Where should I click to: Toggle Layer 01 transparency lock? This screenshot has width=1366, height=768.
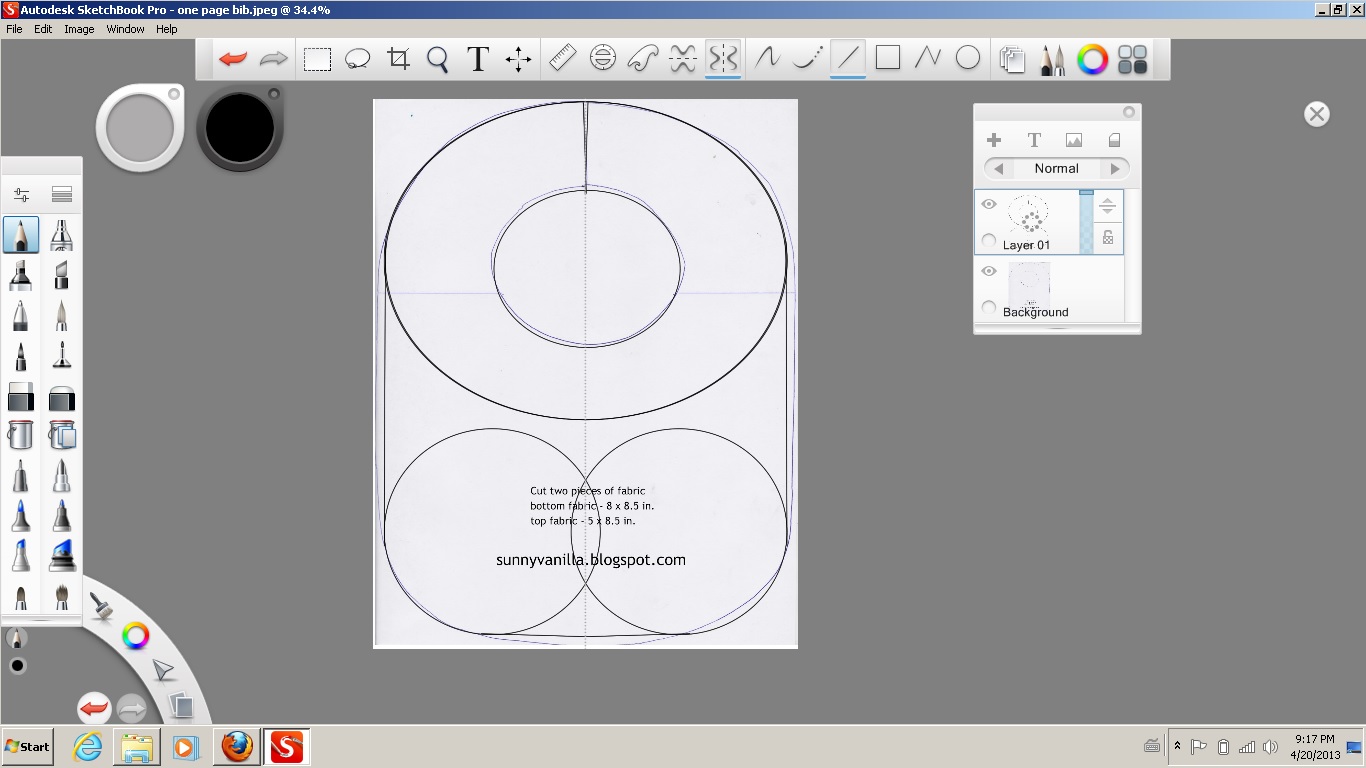click(x=1108, y=237)
